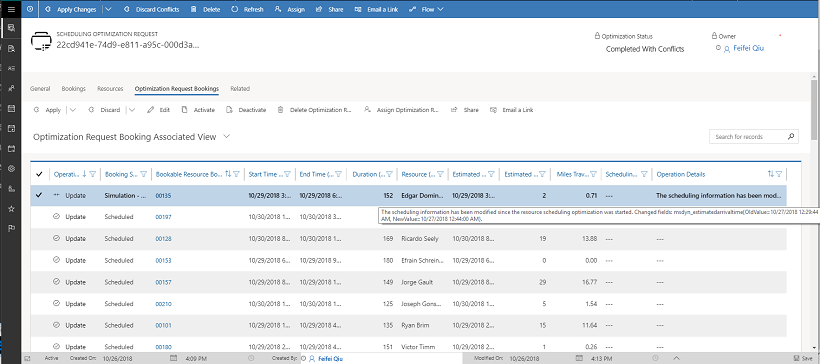
Task: Click the Email a Link icon in top bar
Action: [x=358, y=9]
